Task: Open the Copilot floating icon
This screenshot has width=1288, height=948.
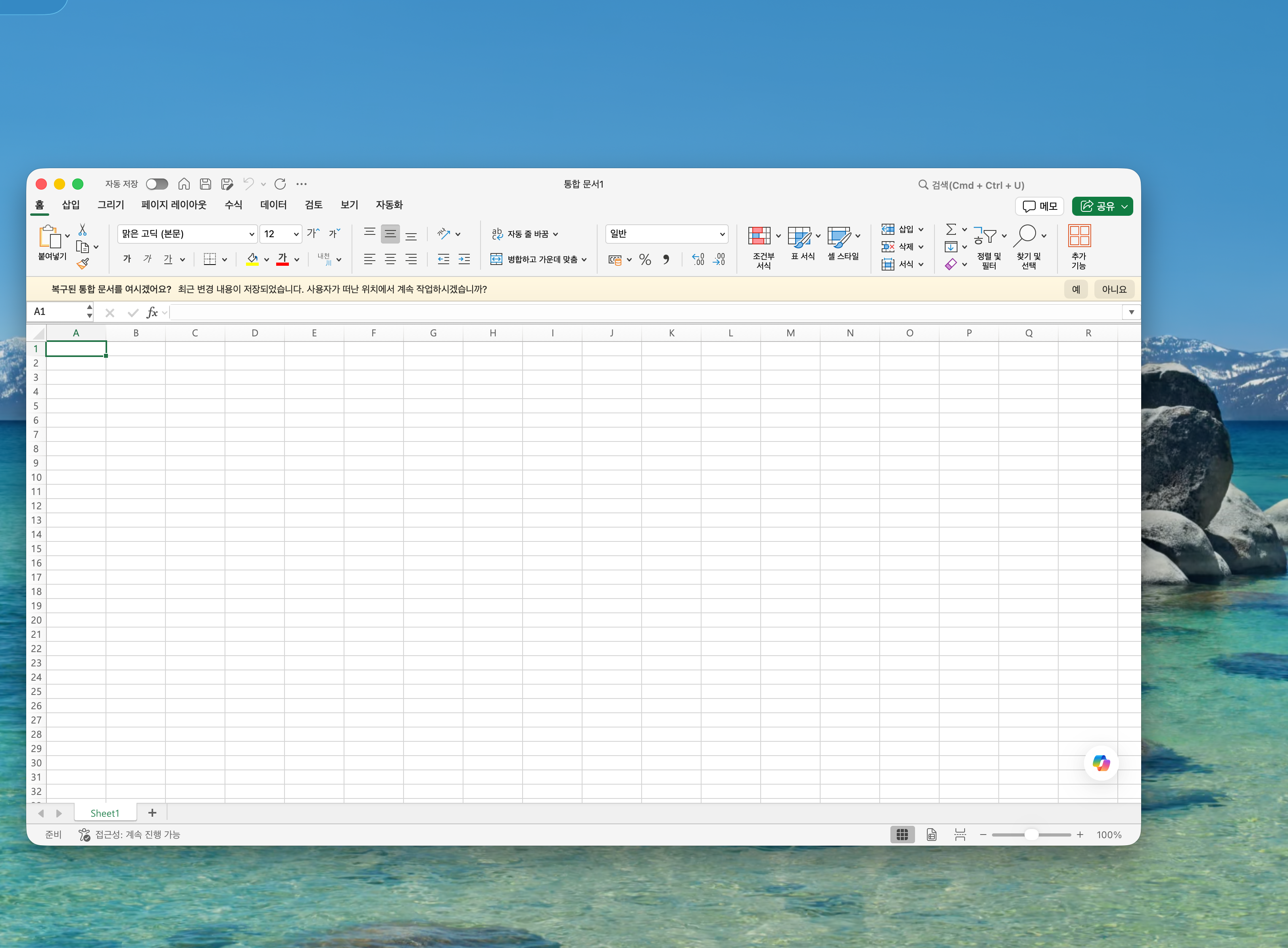Action: coord(1101,763)
